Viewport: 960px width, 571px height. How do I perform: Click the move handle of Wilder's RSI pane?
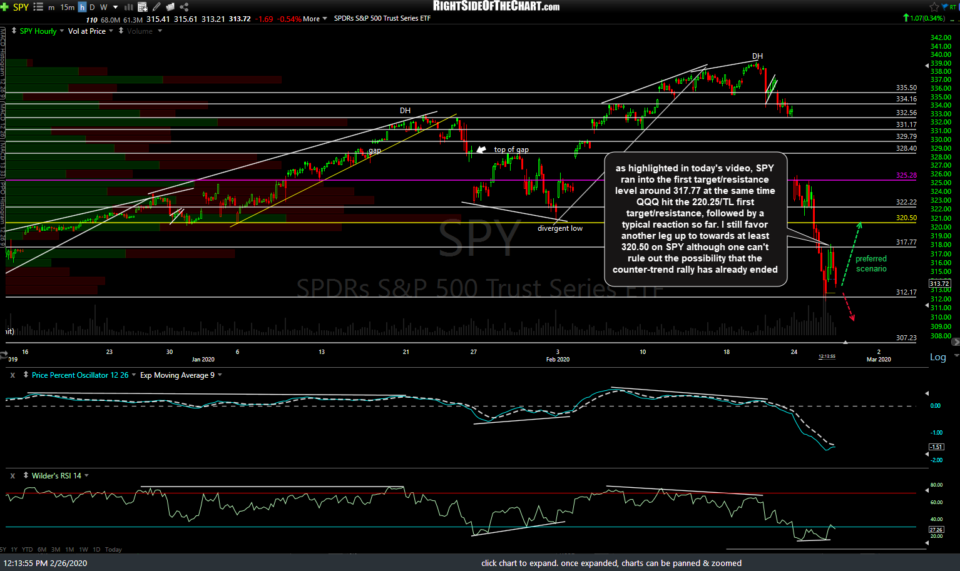26,475
